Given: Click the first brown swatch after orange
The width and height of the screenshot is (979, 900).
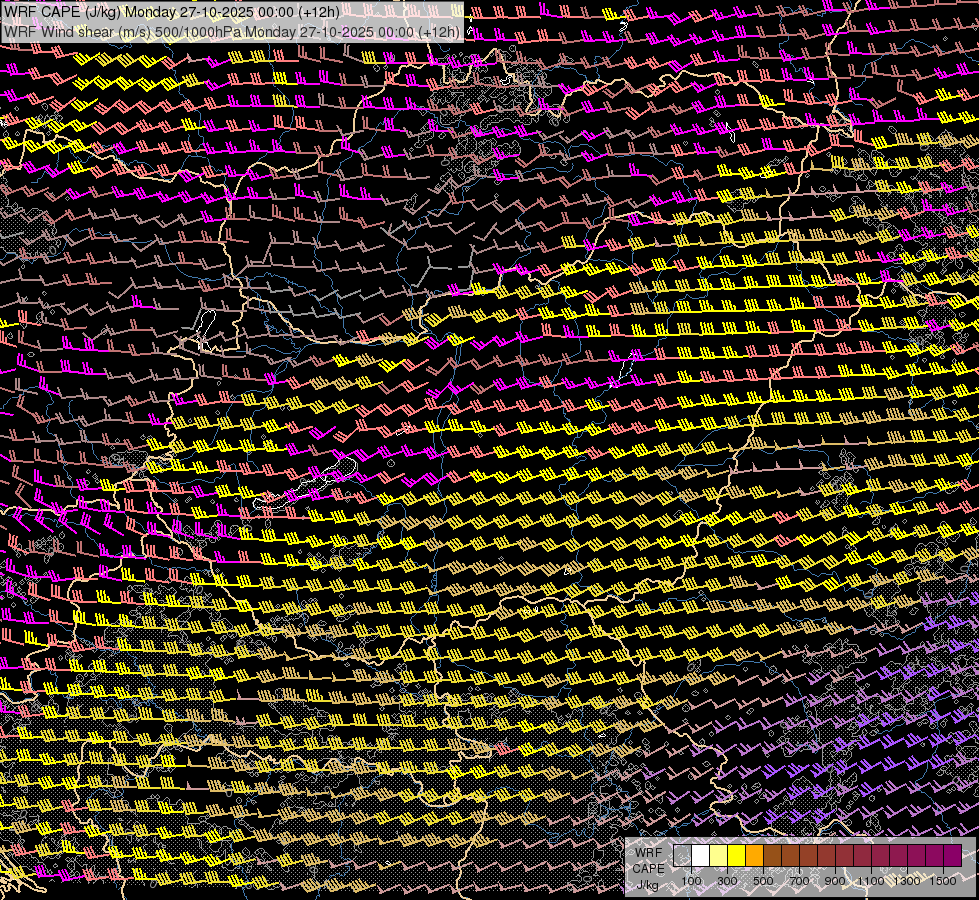Looking at the screenshot, I should click(x=772, y=856).
